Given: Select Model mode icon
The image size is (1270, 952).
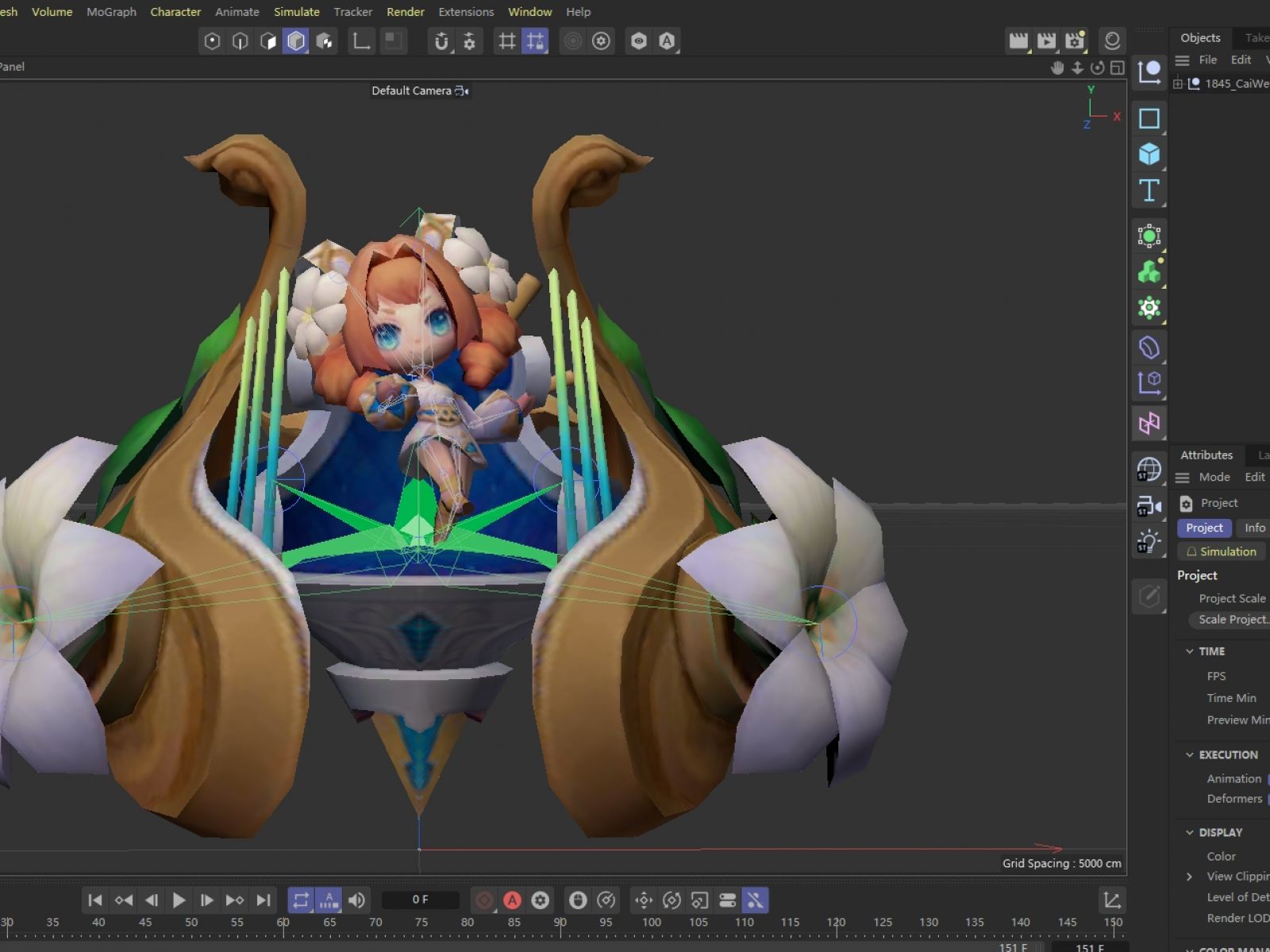Looking at the screenshot, I should [296, 41].
